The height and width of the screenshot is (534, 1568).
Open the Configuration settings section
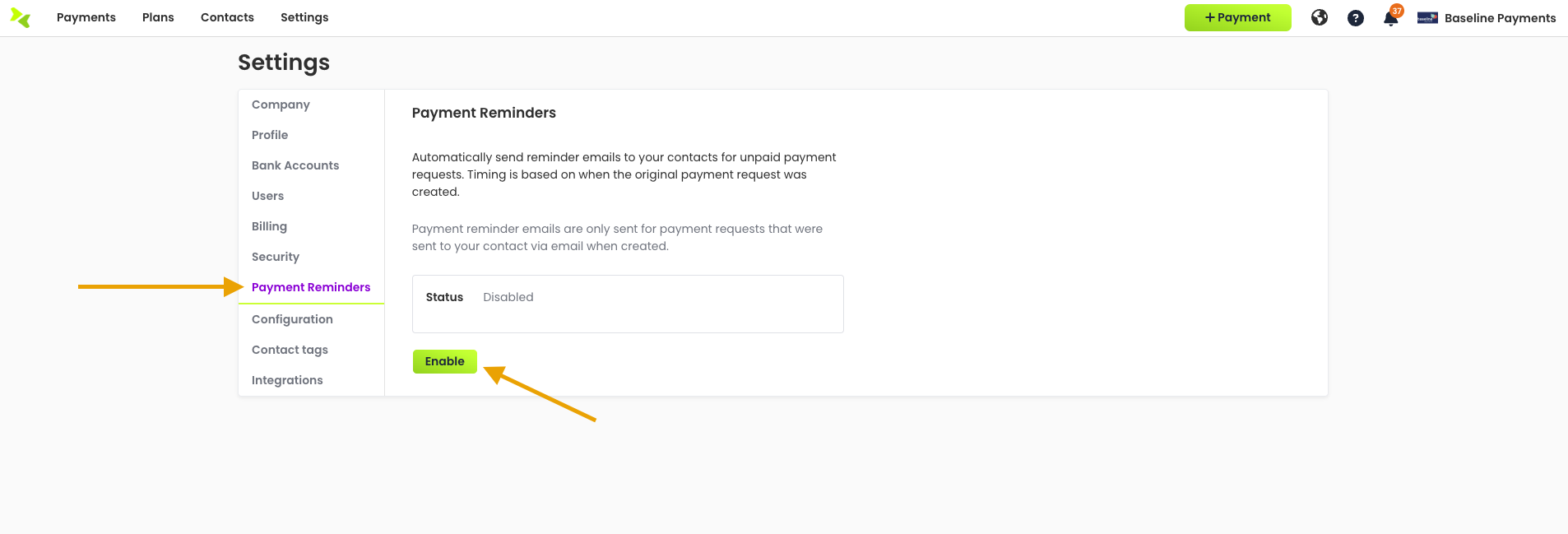coord(292,319)
